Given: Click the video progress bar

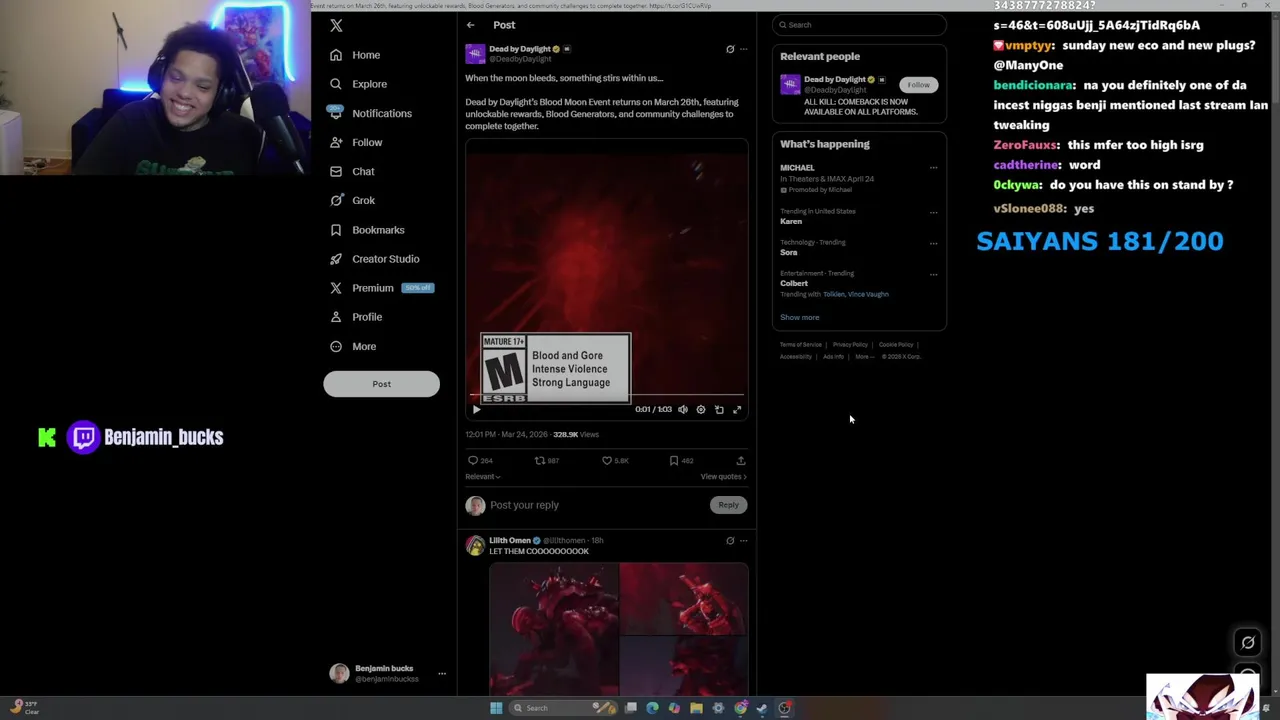Looking at the screenshot, I should 607,396.
